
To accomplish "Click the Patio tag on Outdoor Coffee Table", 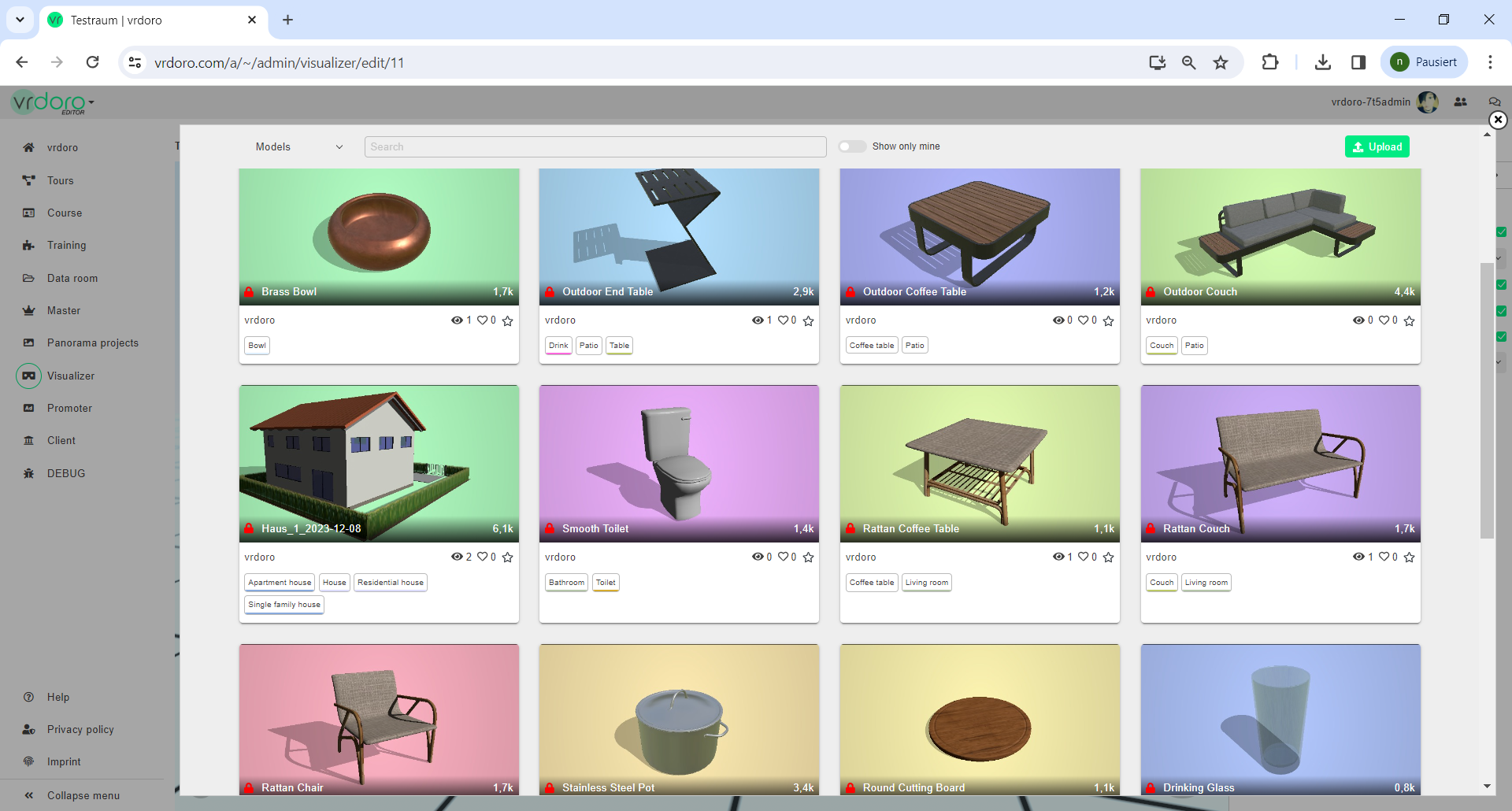I will pos(914,346).
